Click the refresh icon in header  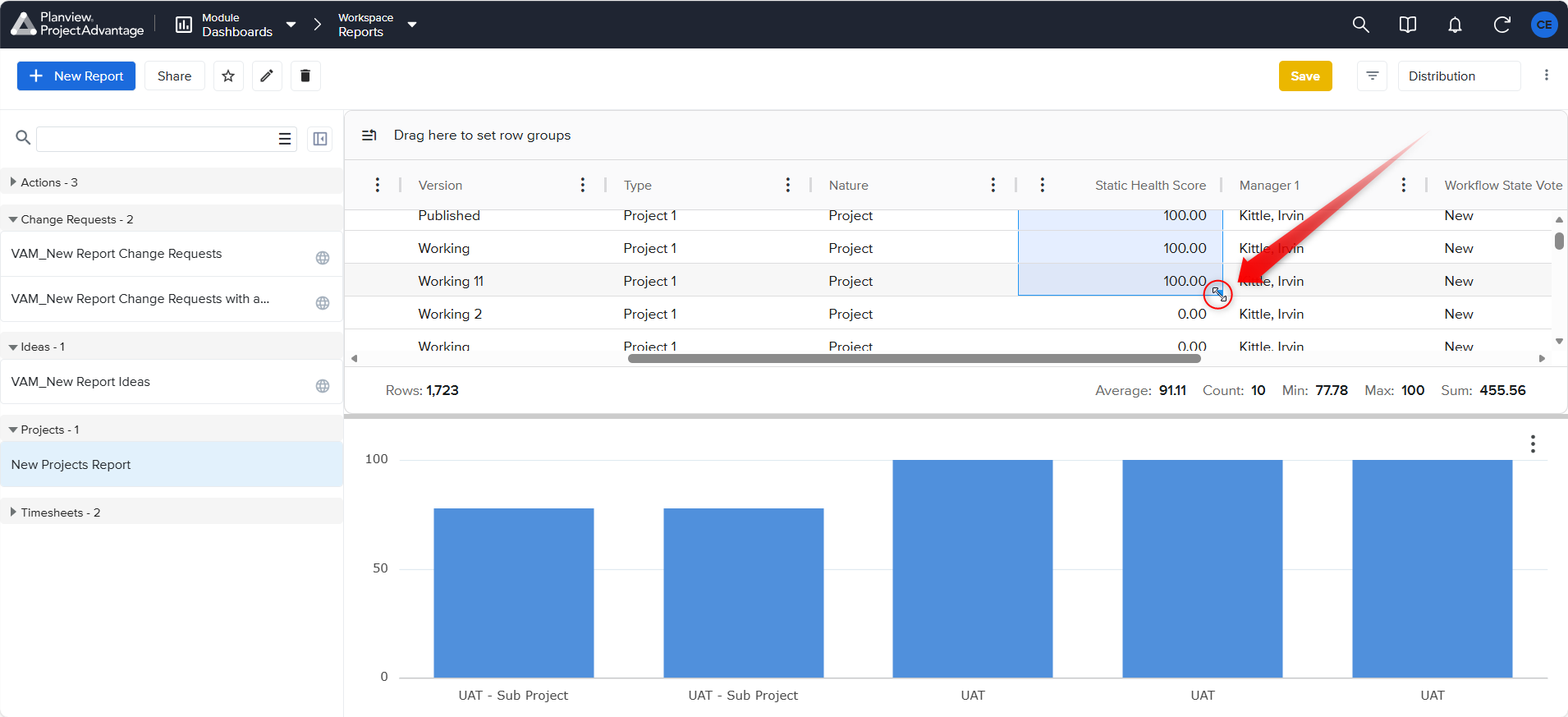(x=1502, y=25)
